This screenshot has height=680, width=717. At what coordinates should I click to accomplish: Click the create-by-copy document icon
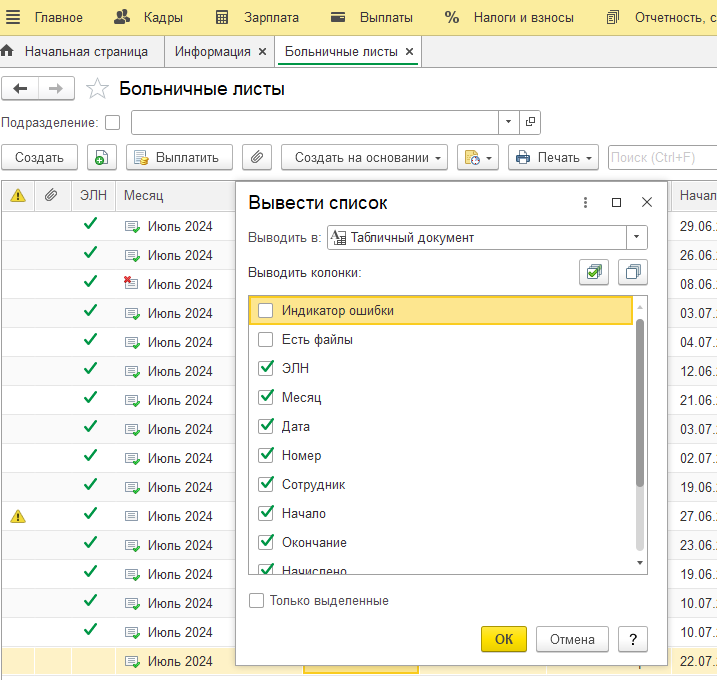coord(102,157)
